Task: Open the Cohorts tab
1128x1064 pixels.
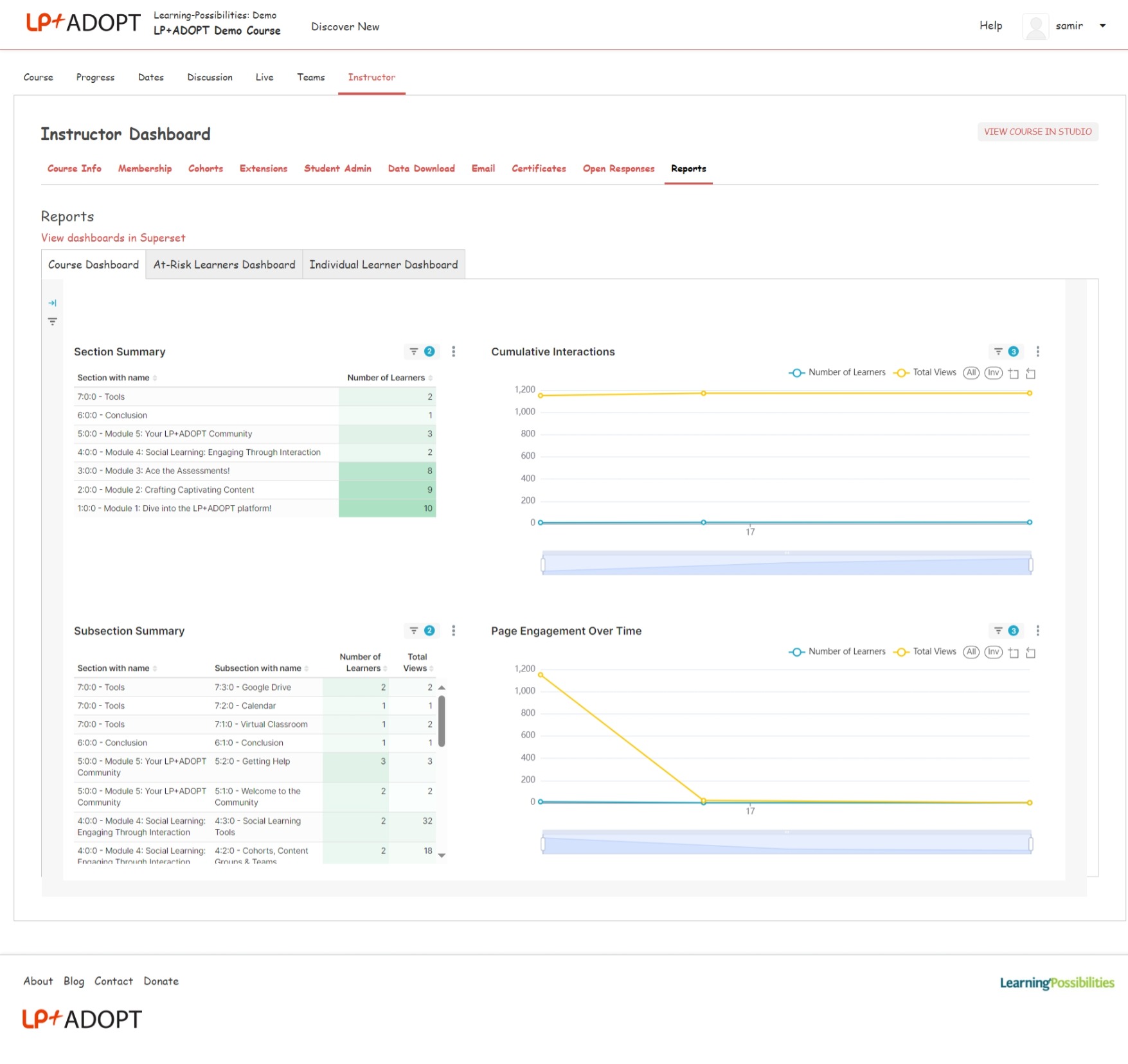Action: [x=205, y=168]
